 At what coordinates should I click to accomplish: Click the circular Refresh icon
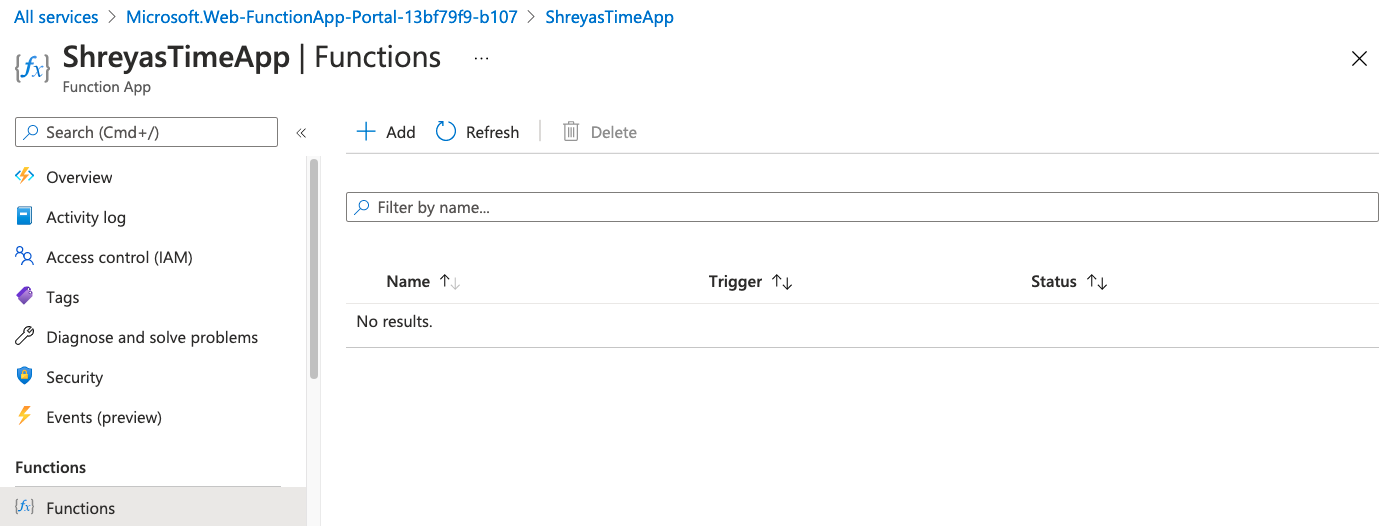pos(446,131)
